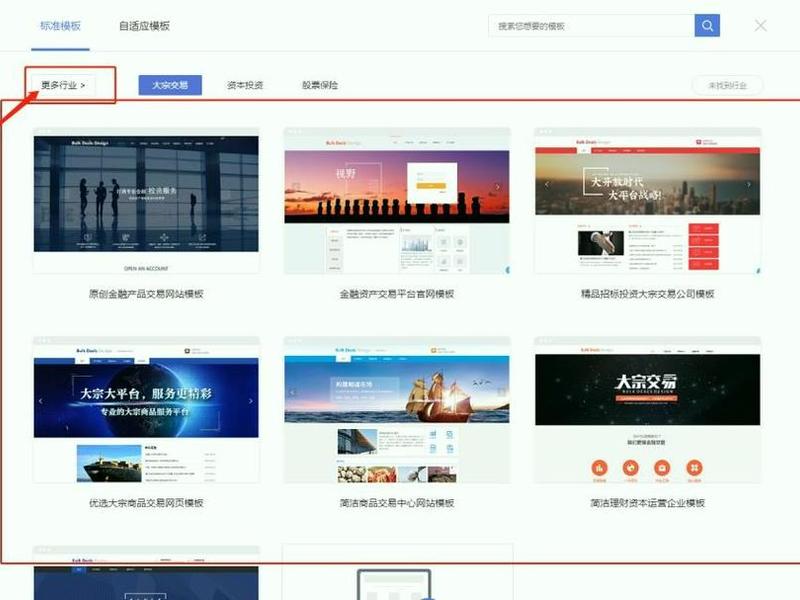The width and height of the screenshot is (800, 600).
Task: Open the 优选大宗商品交易网页模板 thumbnail
Action: (x=146, y=410)
